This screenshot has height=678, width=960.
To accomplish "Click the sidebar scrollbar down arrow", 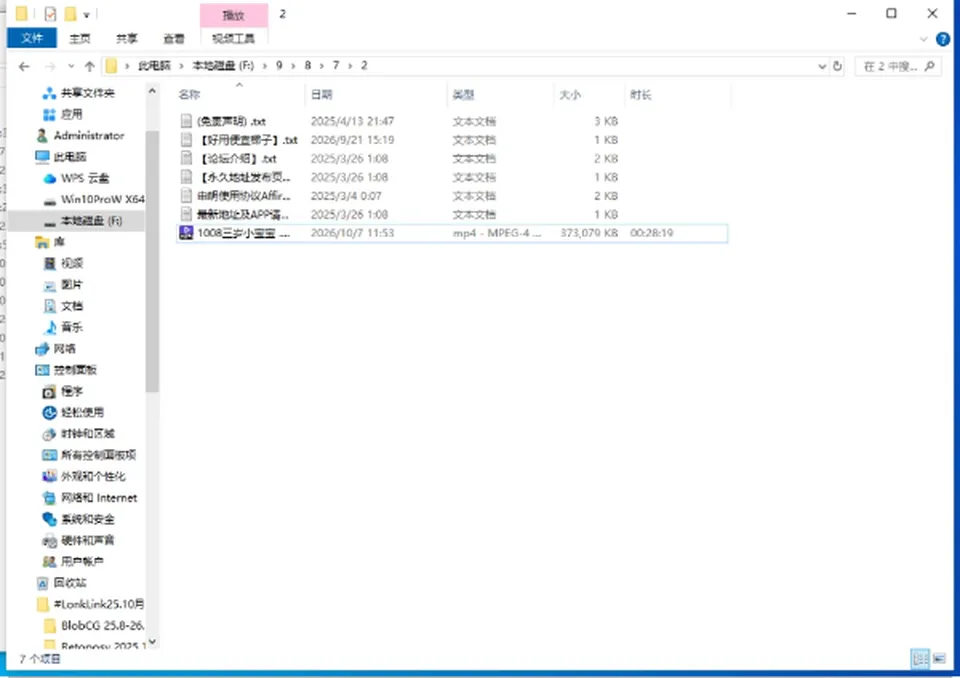I will [152, 641].
